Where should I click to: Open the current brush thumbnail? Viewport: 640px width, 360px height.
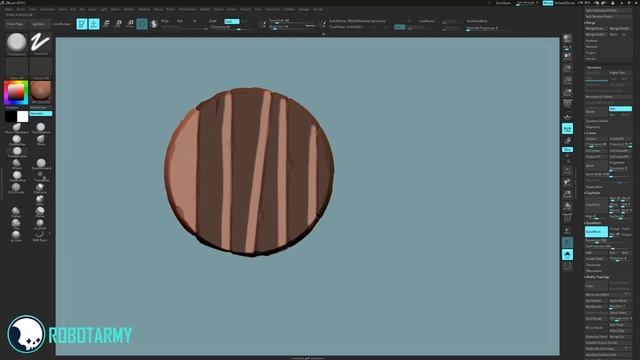(17, 44)
